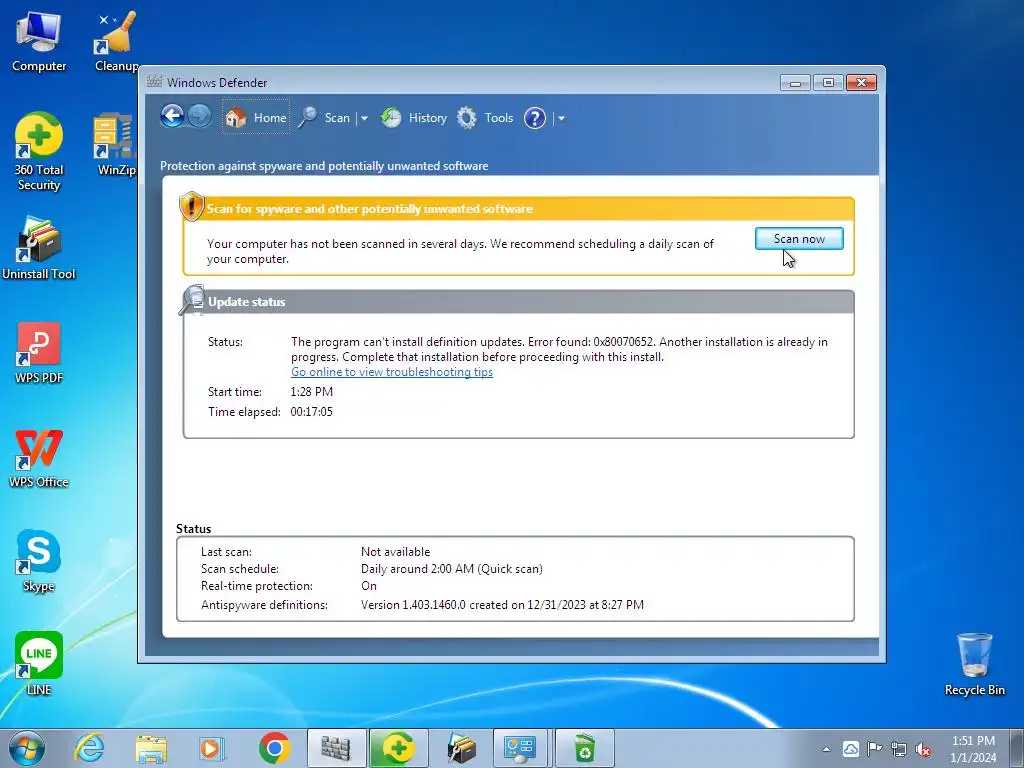
Task: Click the Forward navigation arrow
Action: click(x=199, y=117)
